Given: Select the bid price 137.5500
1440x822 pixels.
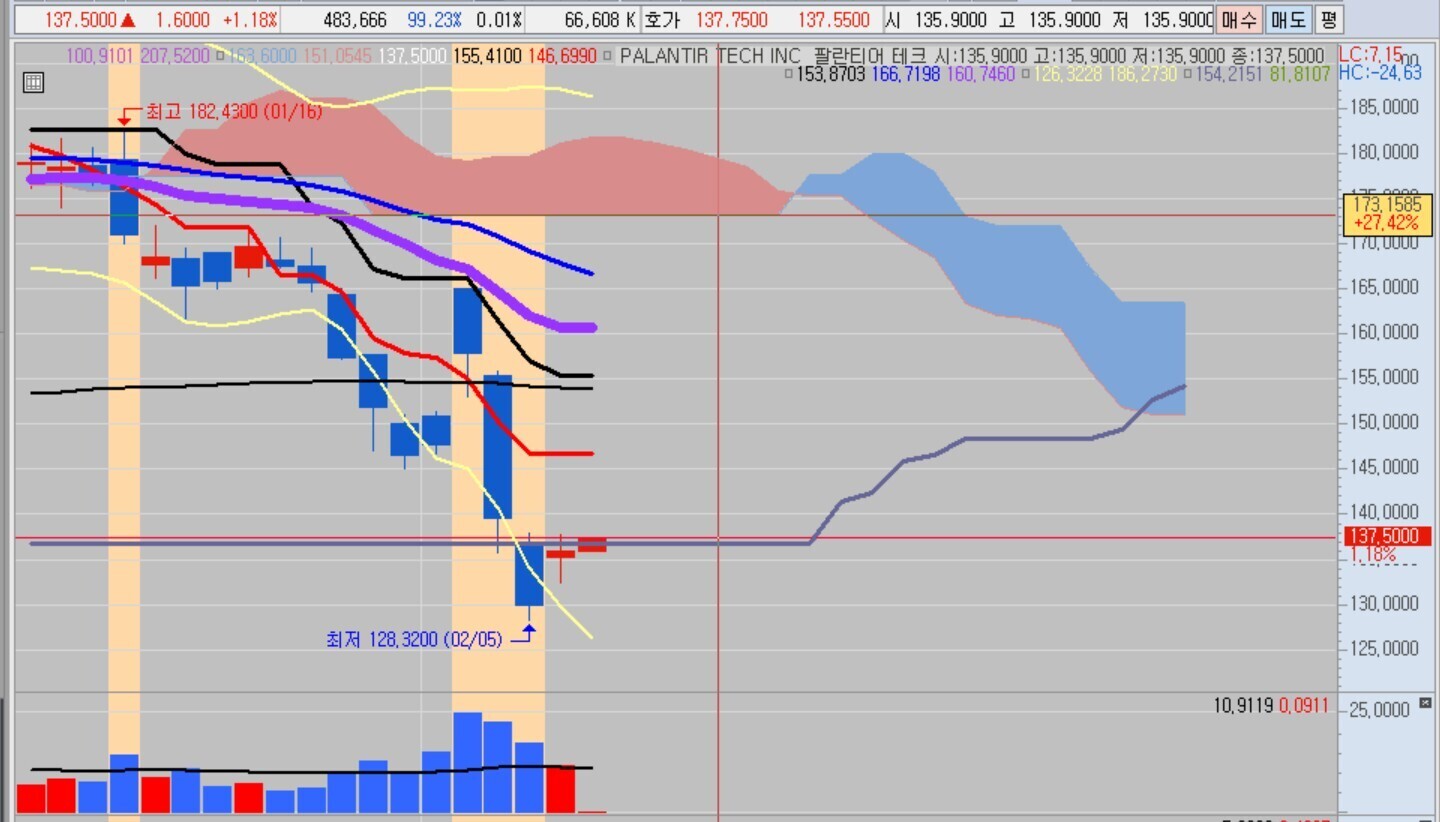Looking at the screenshot, I should [x=834, y=20].
